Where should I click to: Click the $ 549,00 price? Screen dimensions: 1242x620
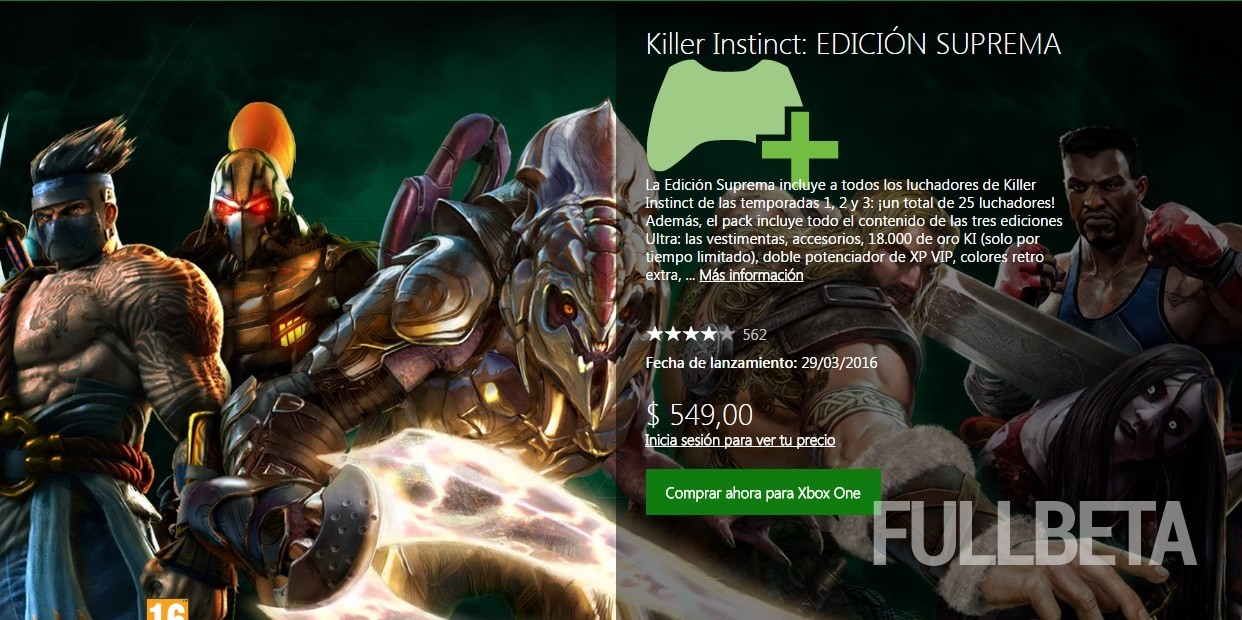pyautogui.click(x=699, y=414)
